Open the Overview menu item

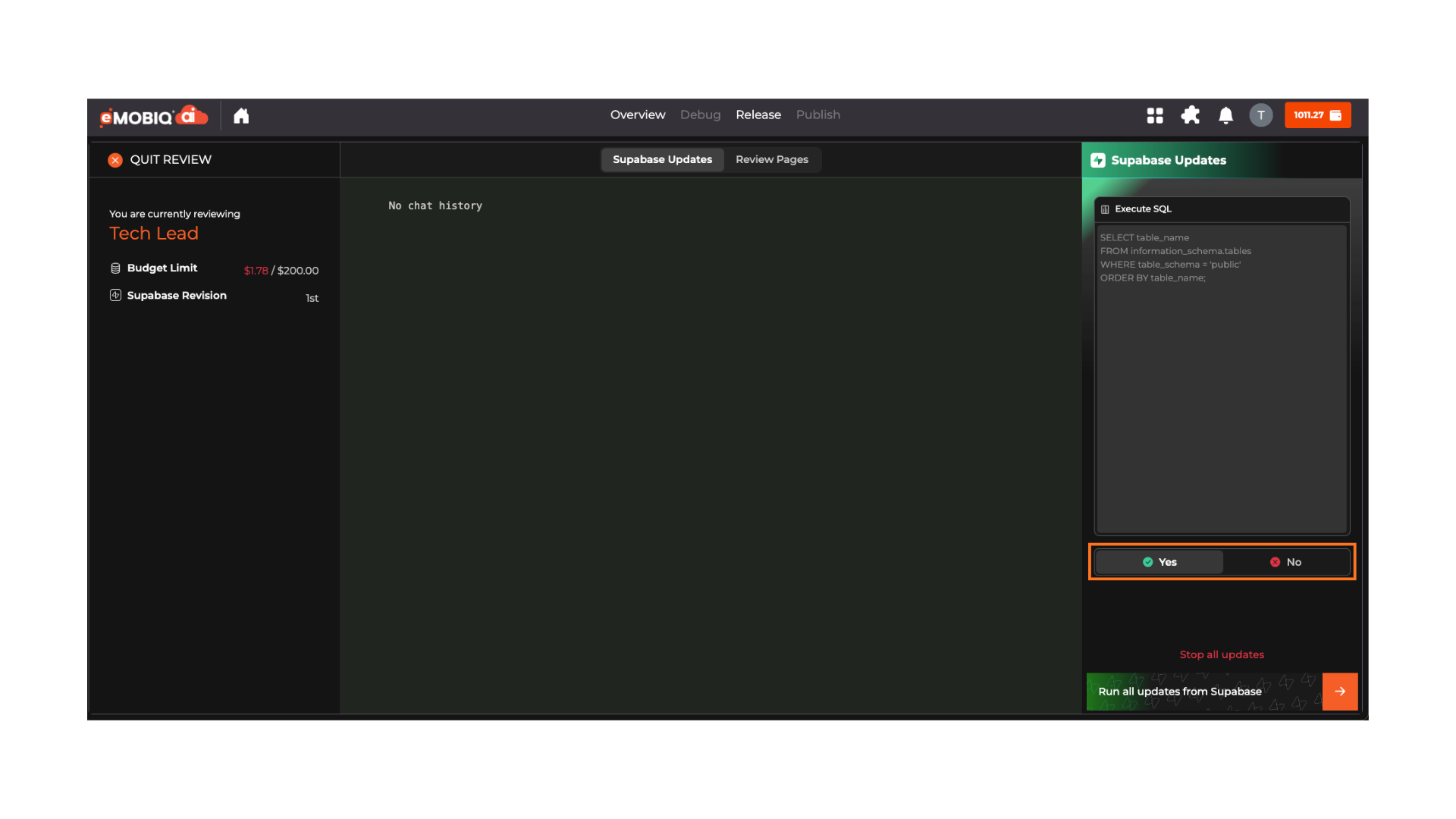[637, 115]
